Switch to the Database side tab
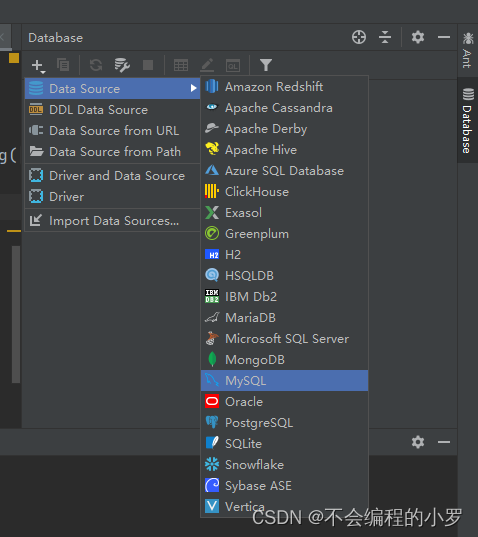 (467, 120)
